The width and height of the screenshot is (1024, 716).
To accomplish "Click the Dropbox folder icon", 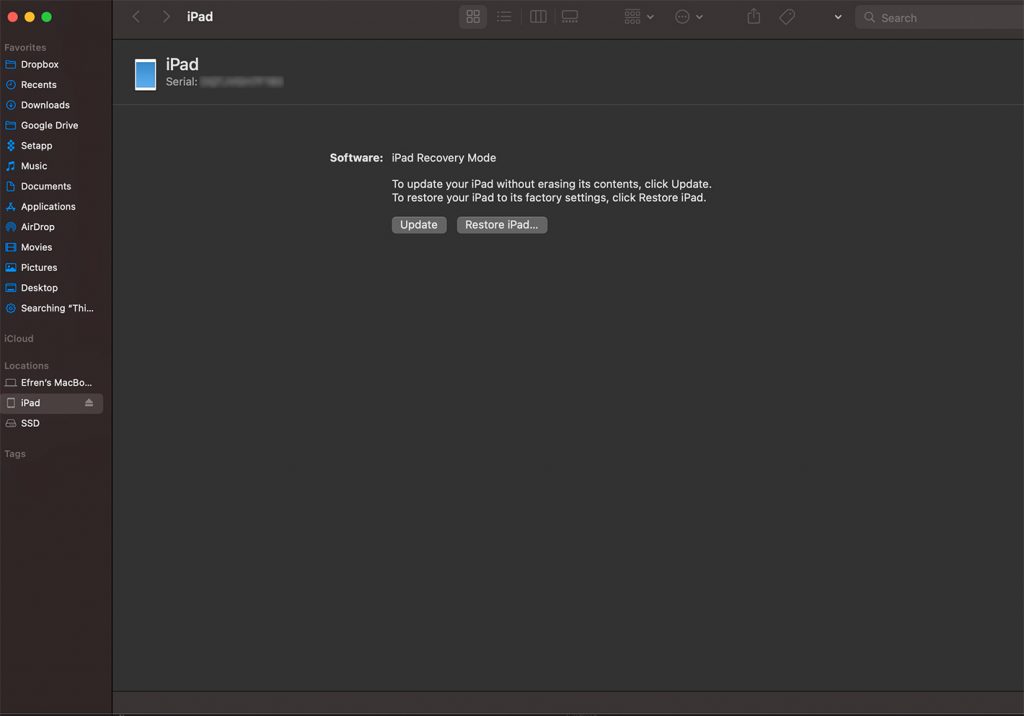I will pyautogui.click(x=10, y=65).
